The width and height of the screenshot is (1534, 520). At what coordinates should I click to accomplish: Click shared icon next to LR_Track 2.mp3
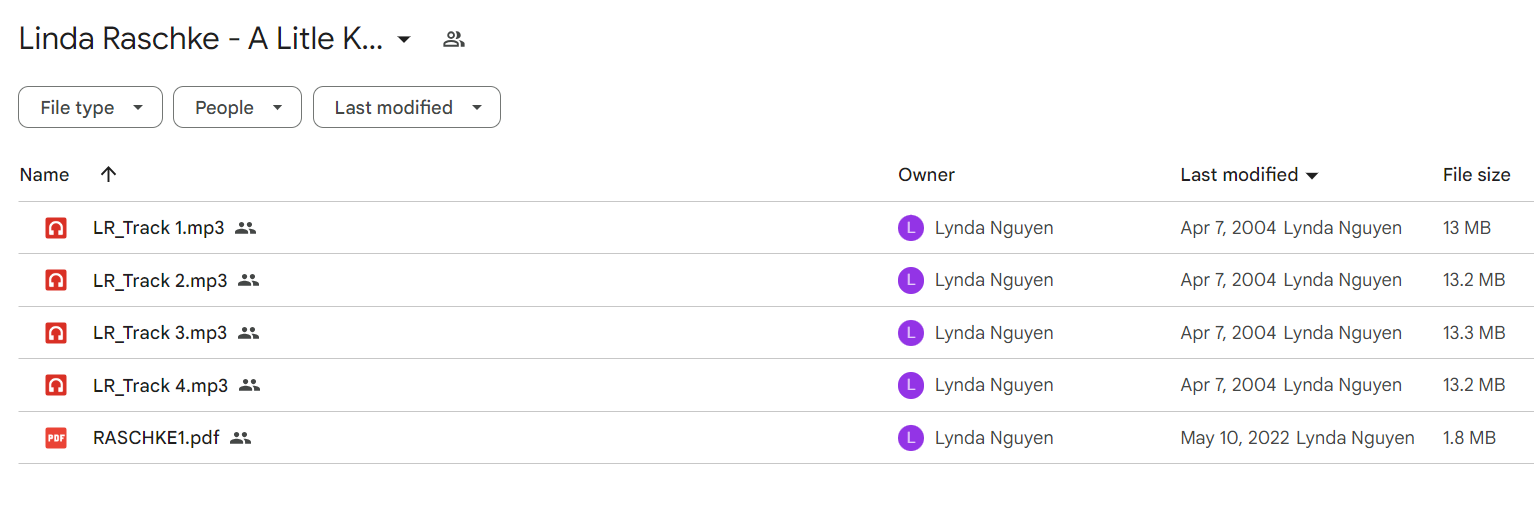(248, 281)
